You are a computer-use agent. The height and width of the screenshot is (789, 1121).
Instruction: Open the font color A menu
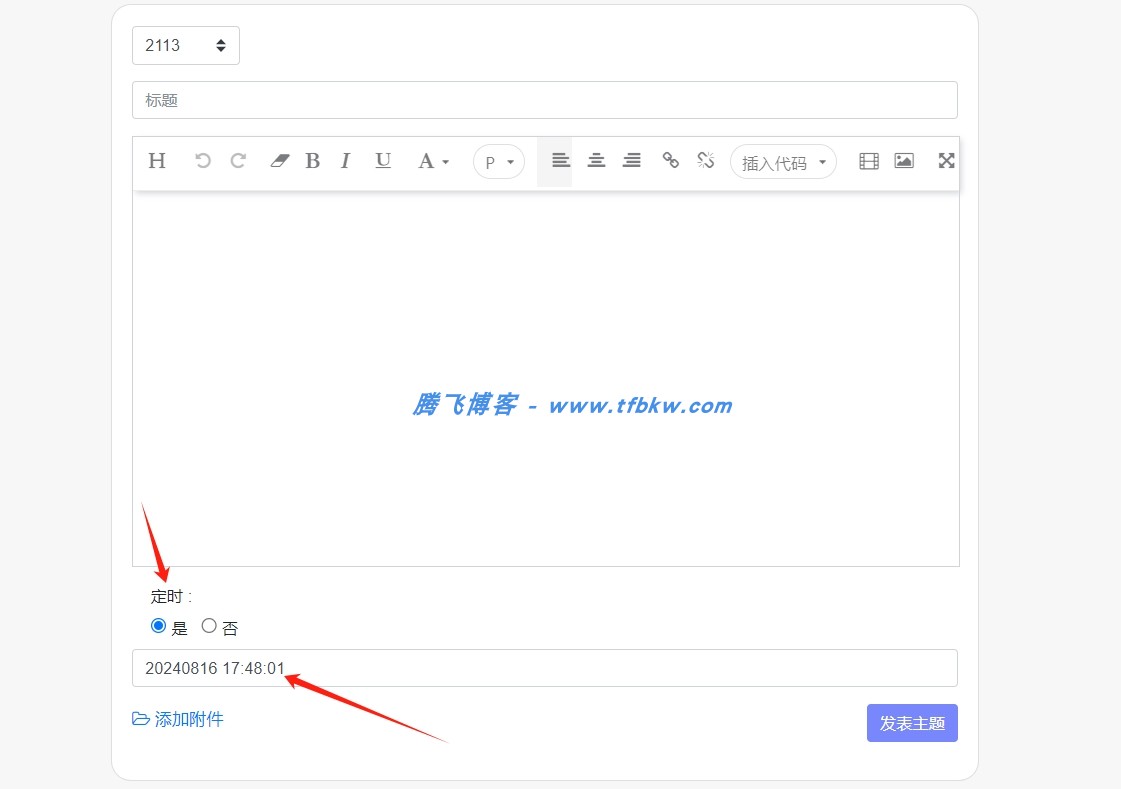[x=433, y=161]
